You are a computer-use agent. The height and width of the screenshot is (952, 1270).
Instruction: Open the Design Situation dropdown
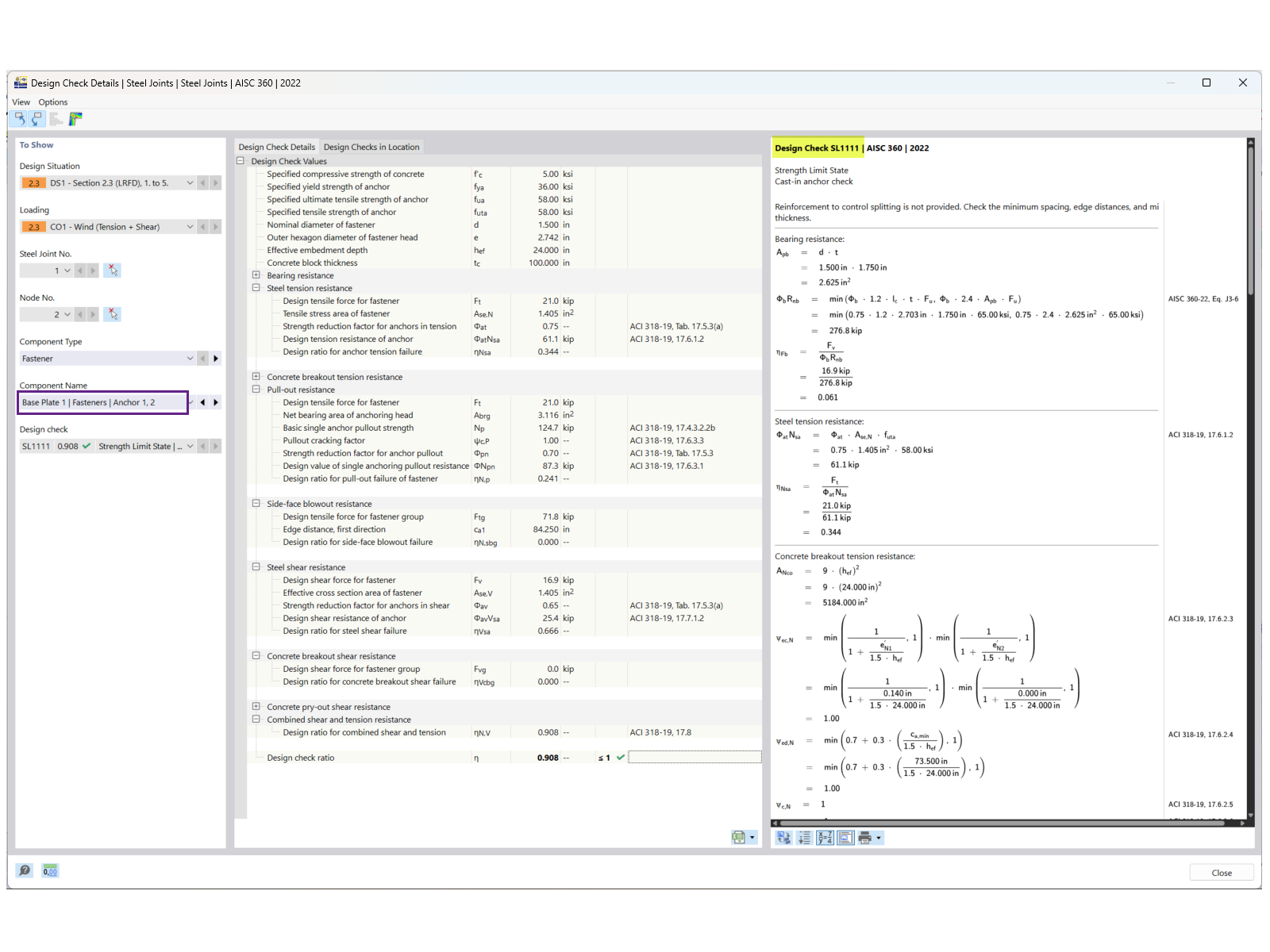(190, 183)
